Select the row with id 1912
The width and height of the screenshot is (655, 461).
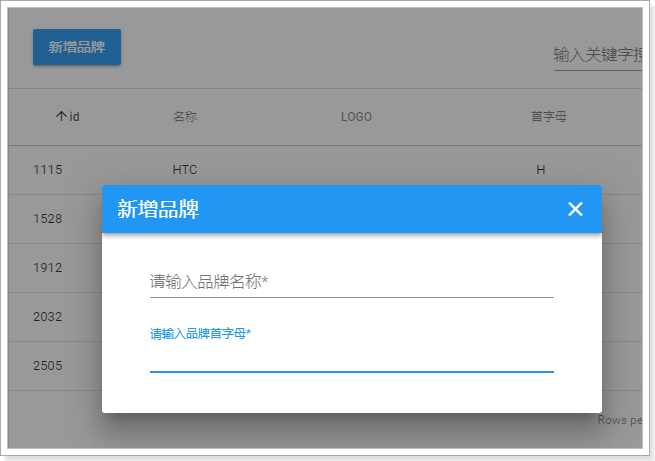[x=48, y=268]
